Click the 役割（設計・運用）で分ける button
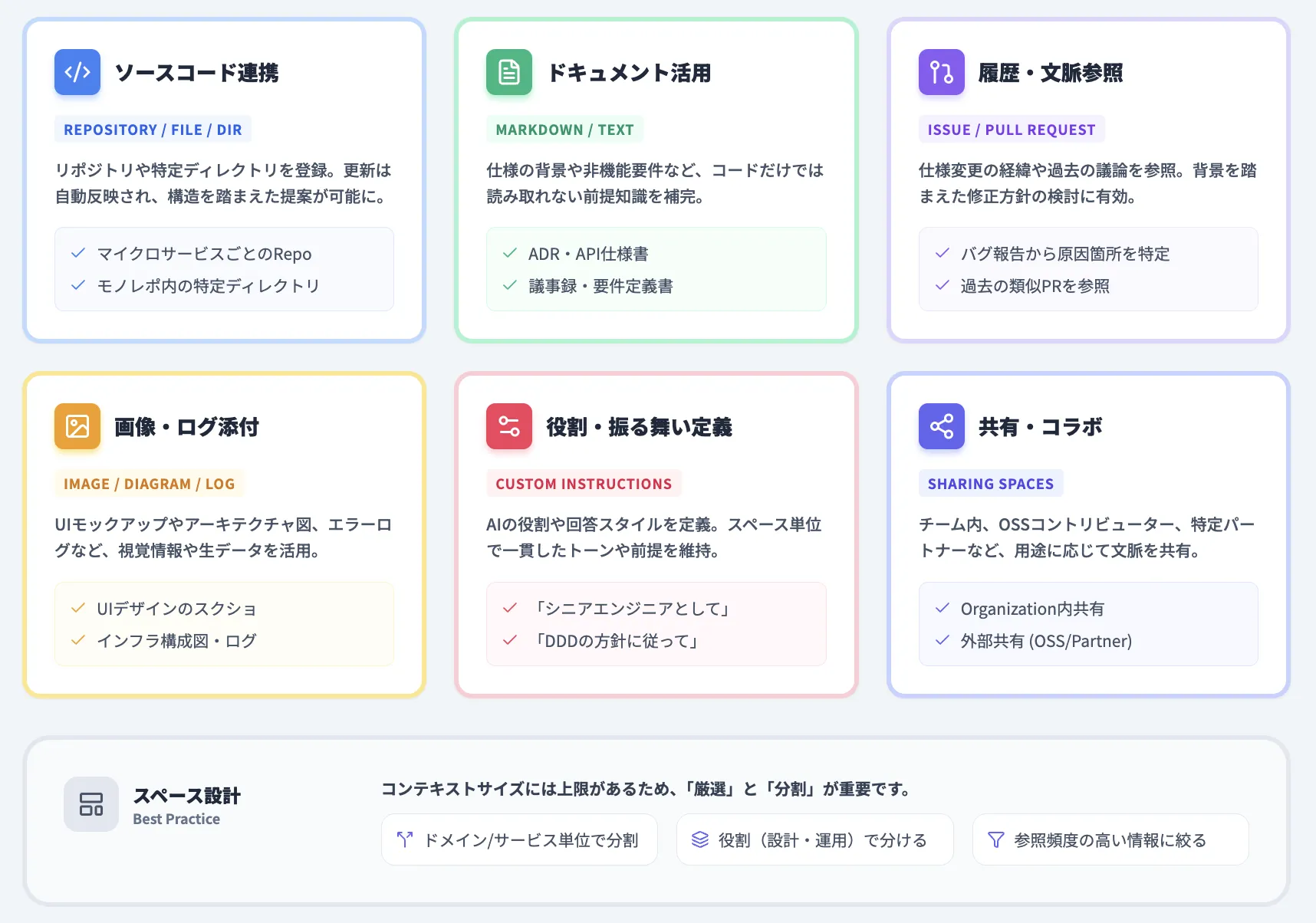Viewport: 1316px width, 923px height. click(x=814, y=839)
